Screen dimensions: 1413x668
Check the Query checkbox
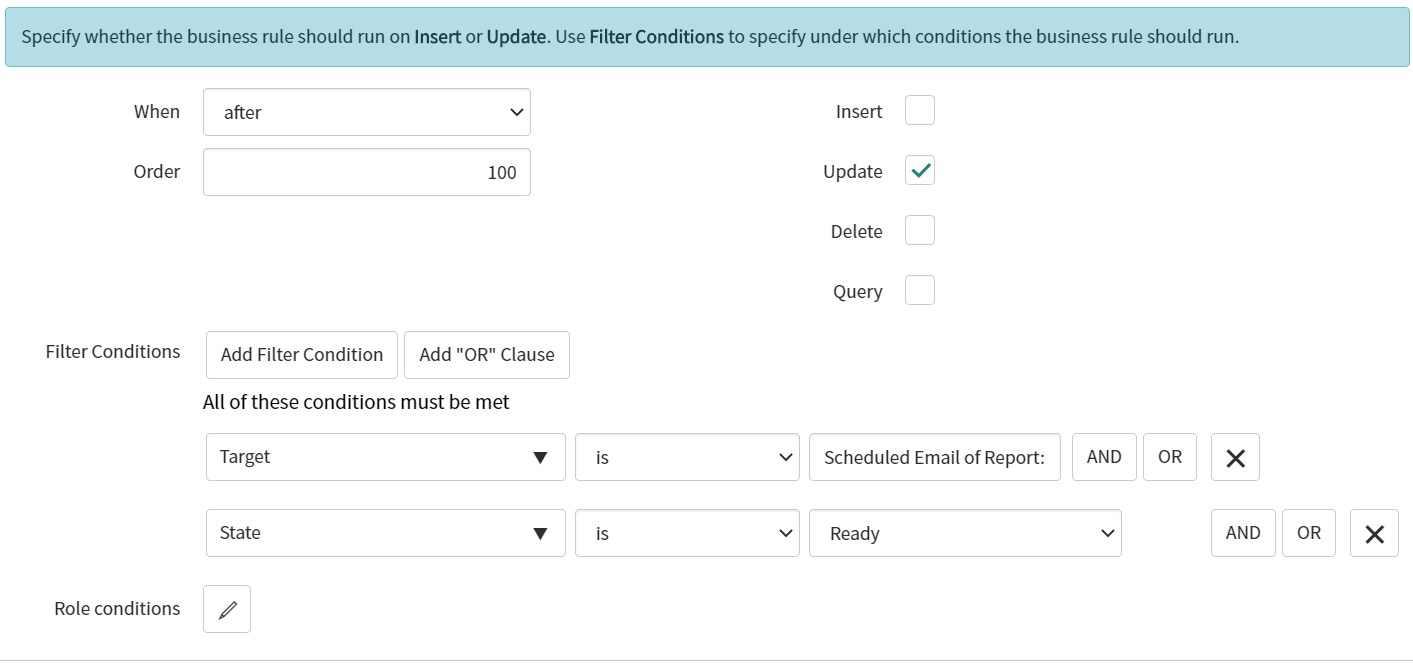[x=920, y=290]
